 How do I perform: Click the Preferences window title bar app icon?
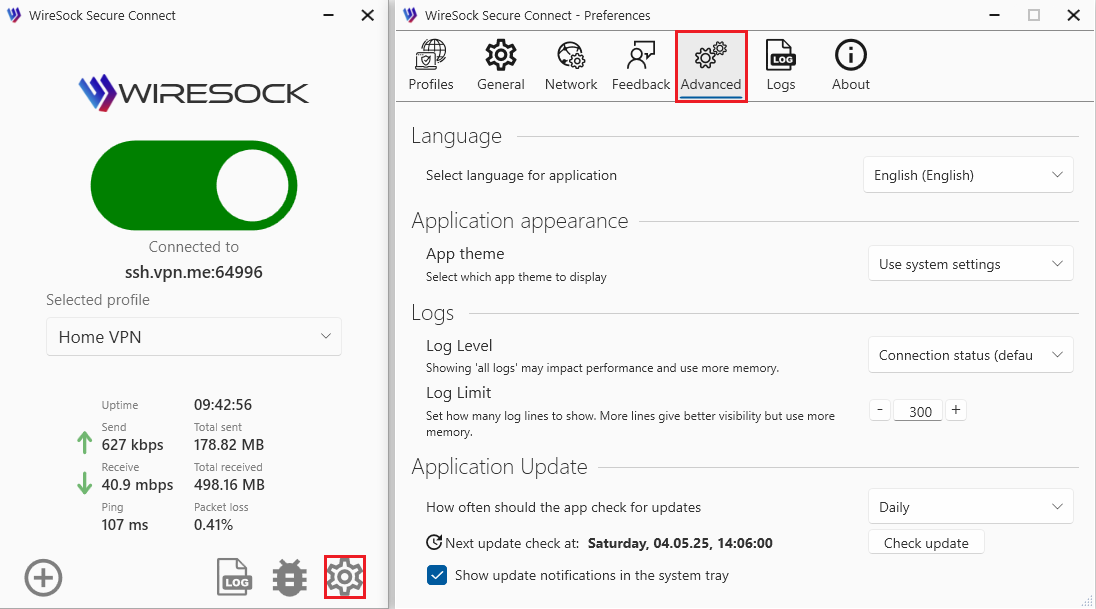coord(410,15)
